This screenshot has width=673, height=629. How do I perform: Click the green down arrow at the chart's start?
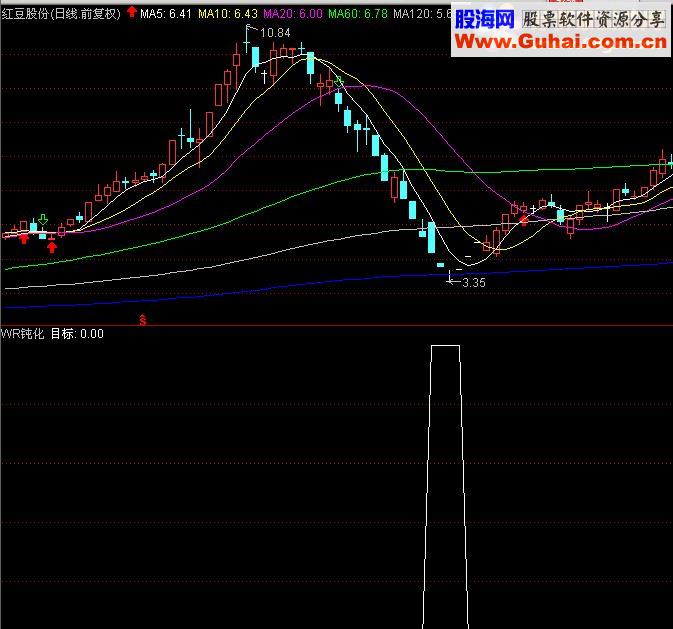pyautogui.click(x=43, y=219)
